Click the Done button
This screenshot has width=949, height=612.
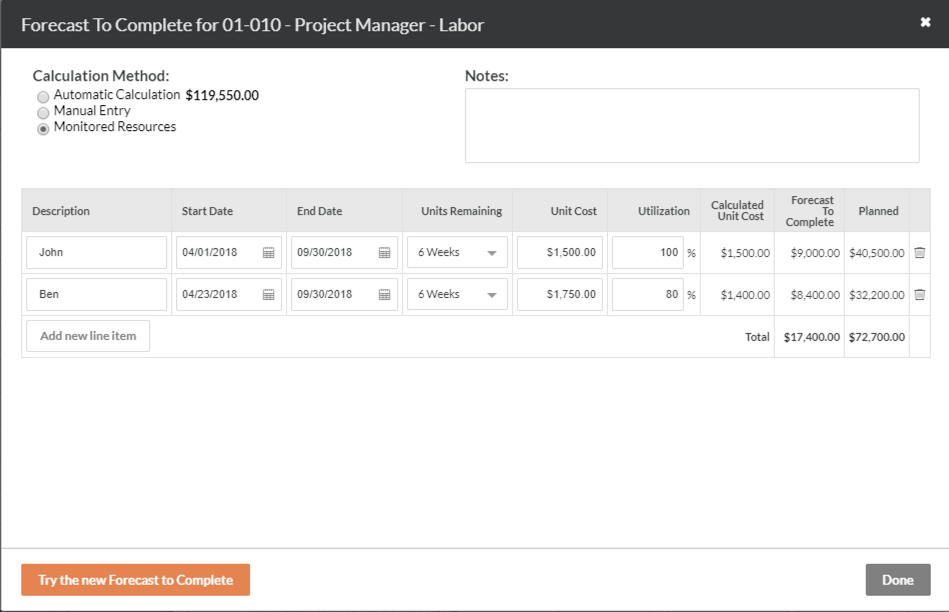click(898, 580)
